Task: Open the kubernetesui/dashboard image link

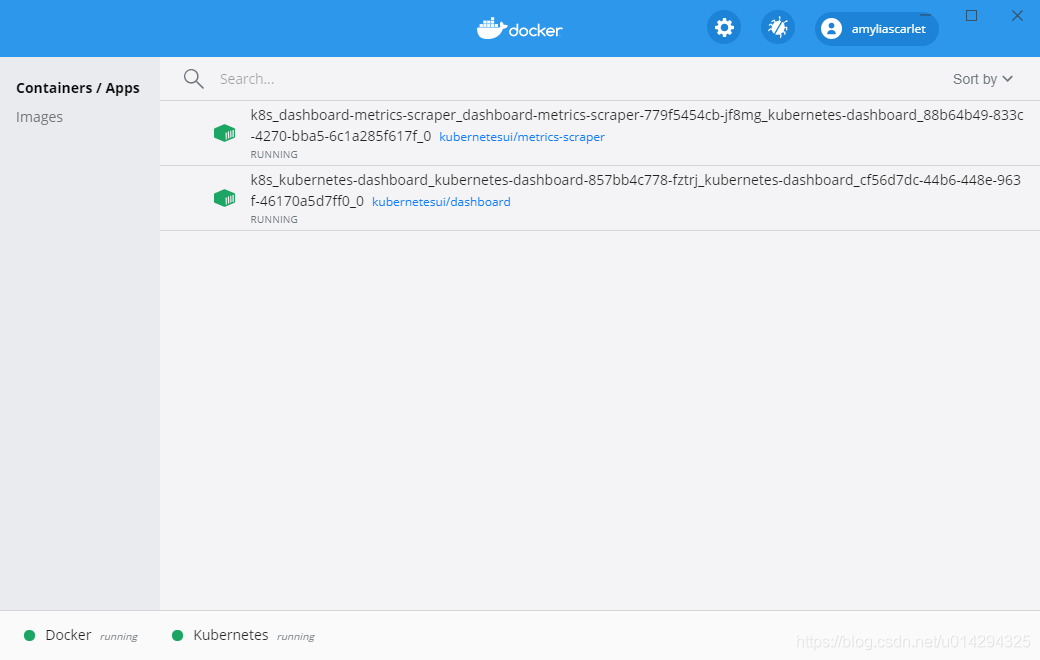Action: tap(441, 202)
